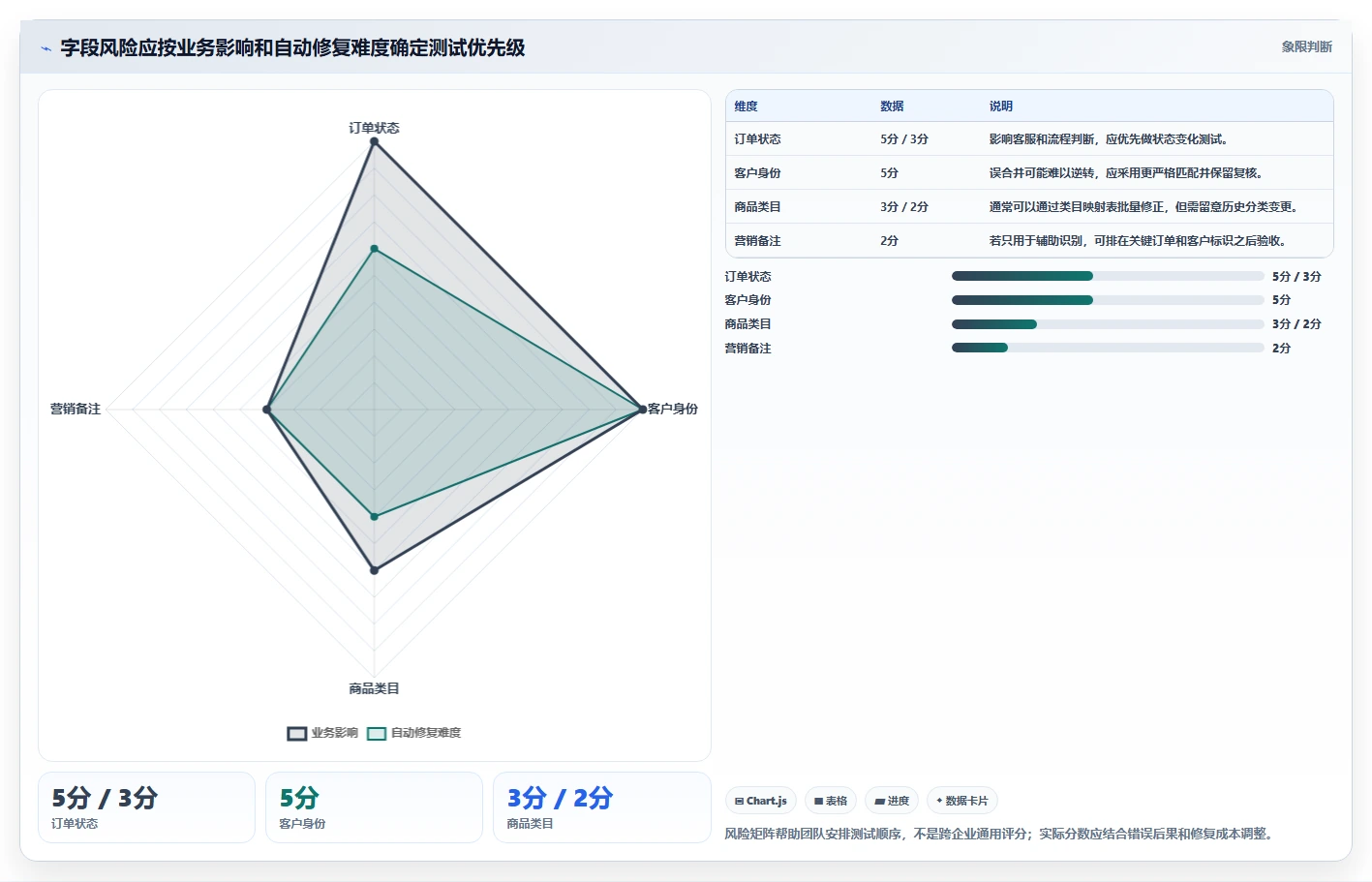Image resolution: width=1372 pixels, height=882 pixels.
Task: Click description 影响客服和流程判断 cell
Action: pos(1111,139)
